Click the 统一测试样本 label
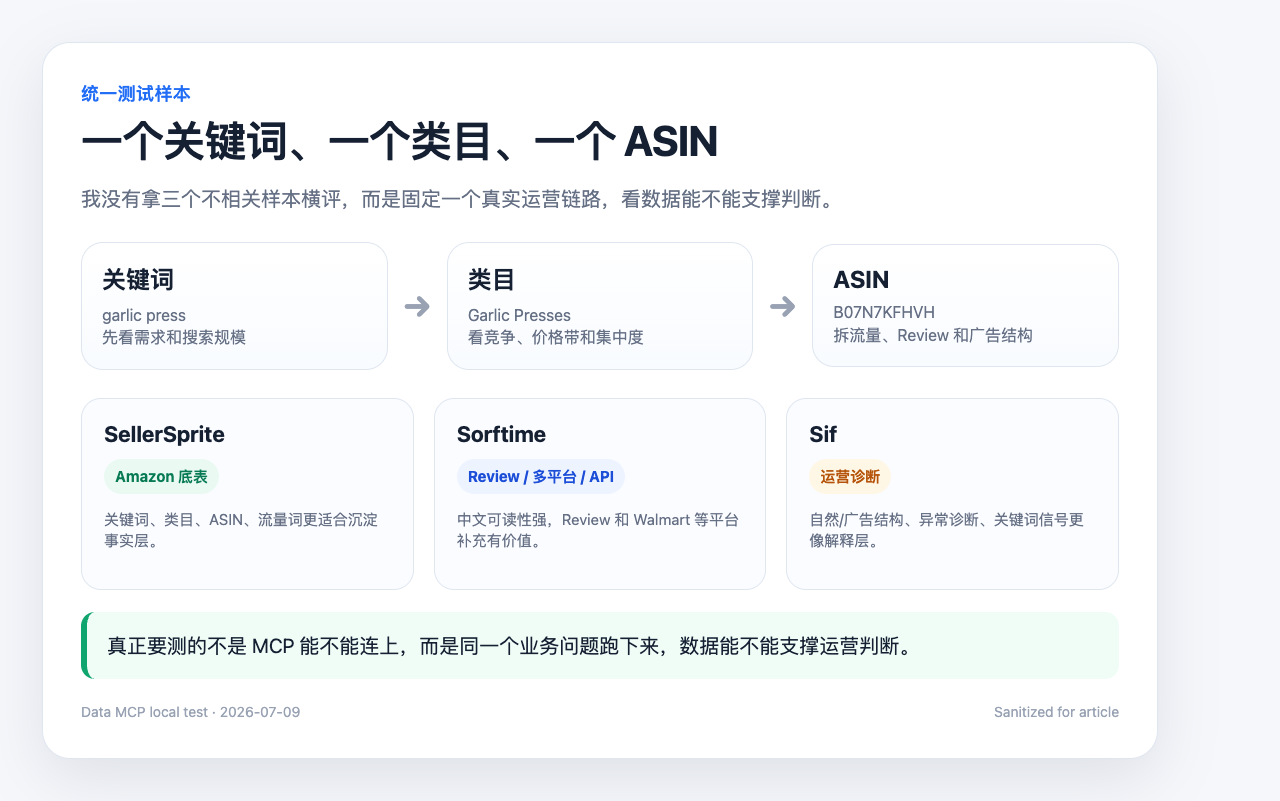1280x801 pixels. coord(136,94)
